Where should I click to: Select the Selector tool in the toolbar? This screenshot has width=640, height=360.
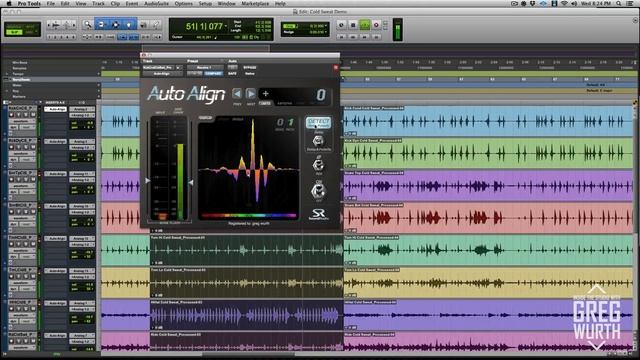pos(115,25)
